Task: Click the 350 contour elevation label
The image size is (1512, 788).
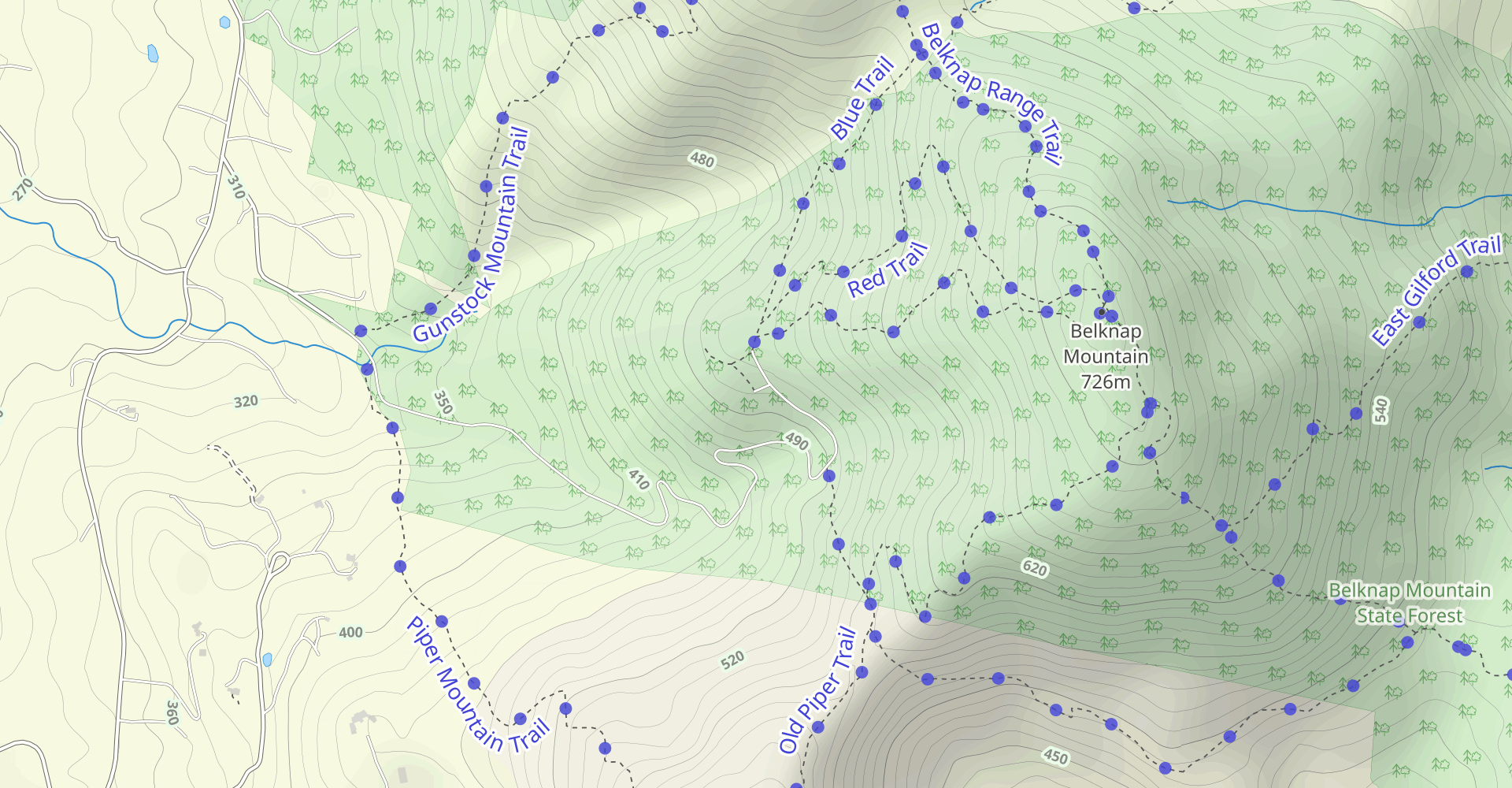Action: (x=443, y=403)
